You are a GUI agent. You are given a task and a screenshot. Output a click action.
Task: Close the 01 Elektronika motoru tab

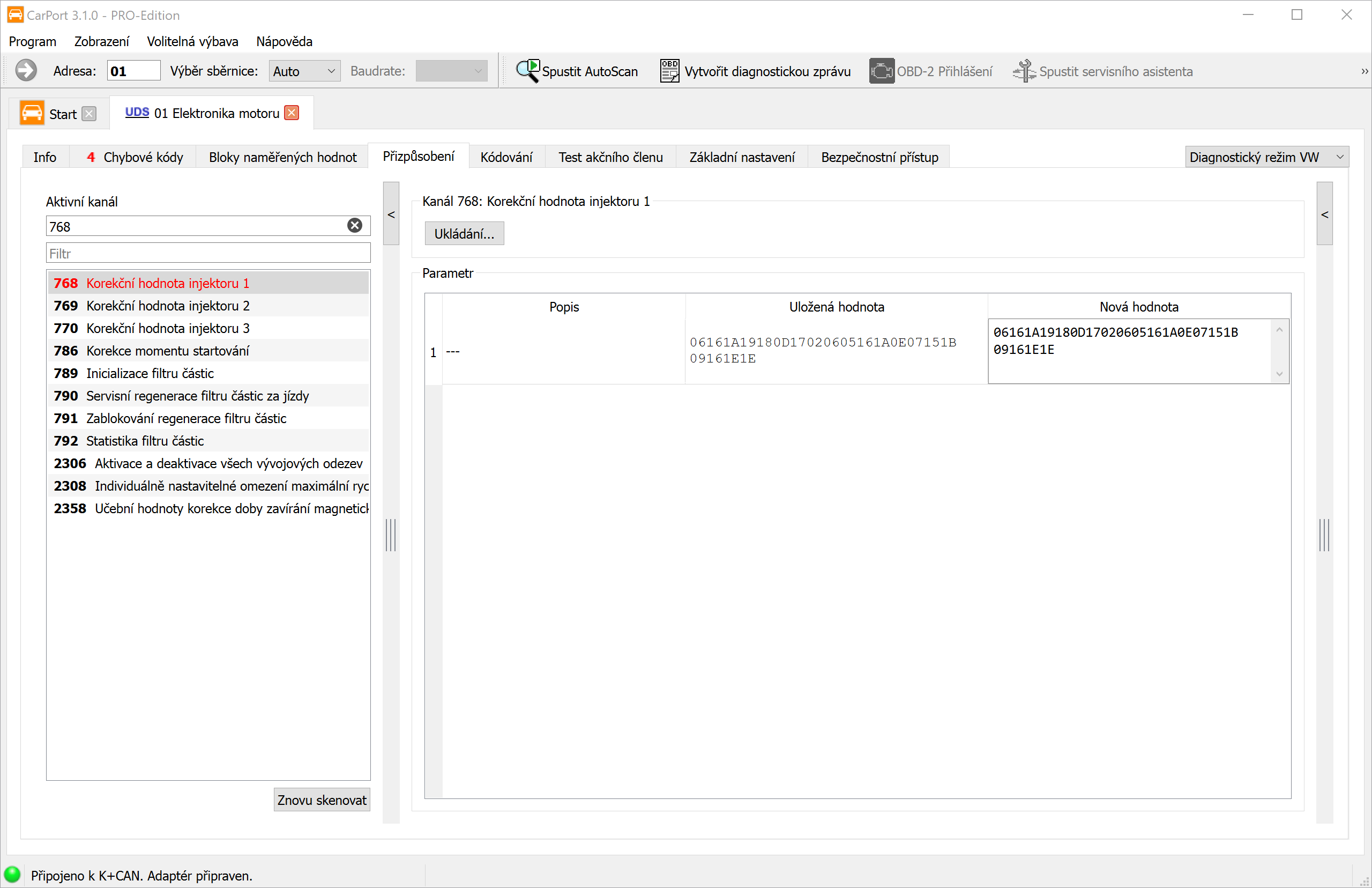coord(292,113)
